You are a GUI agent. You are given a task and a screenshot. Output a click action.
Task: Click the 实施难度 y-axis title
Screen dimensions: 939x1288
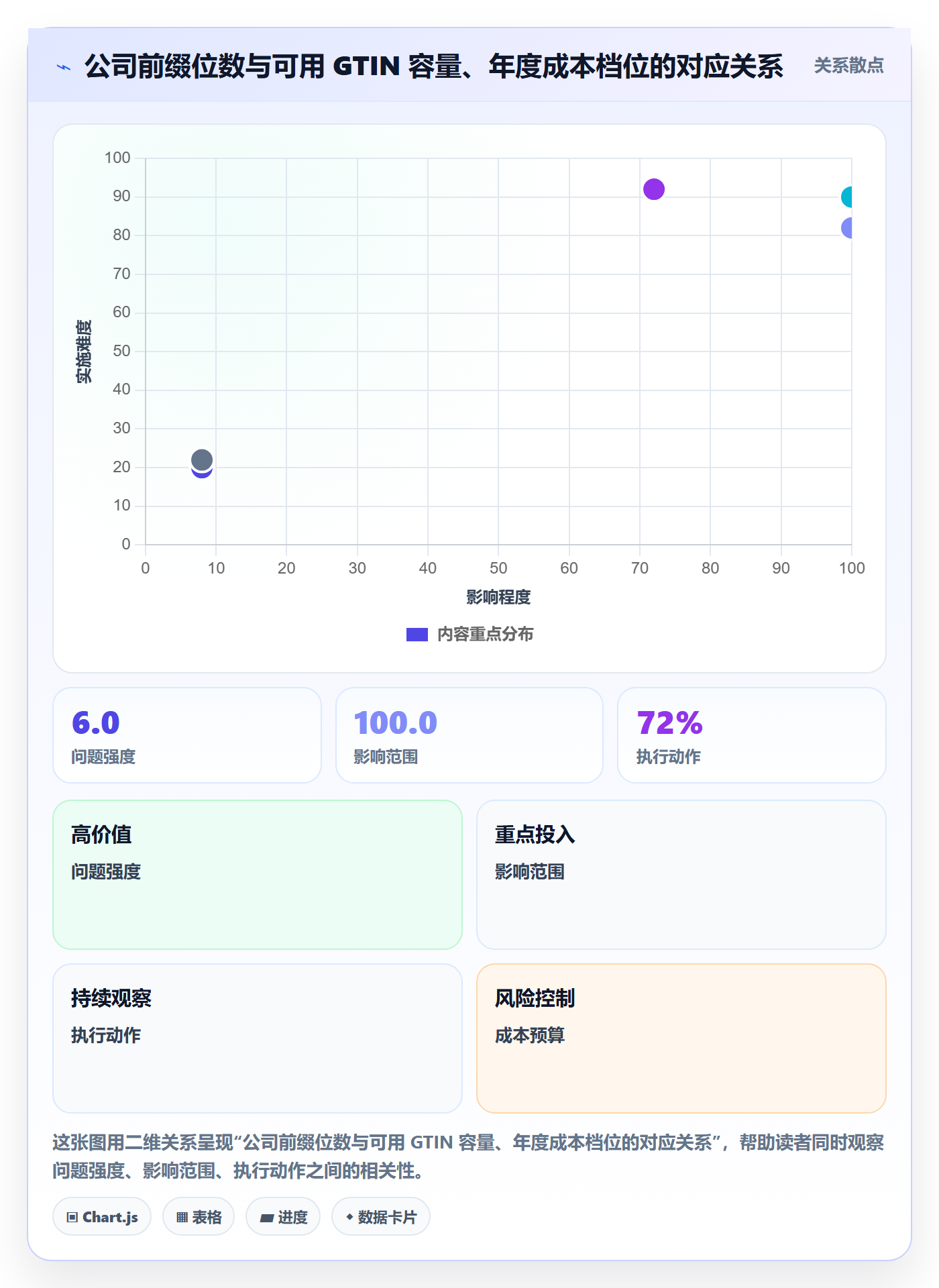pyautogui.click(x=84, y=352)
